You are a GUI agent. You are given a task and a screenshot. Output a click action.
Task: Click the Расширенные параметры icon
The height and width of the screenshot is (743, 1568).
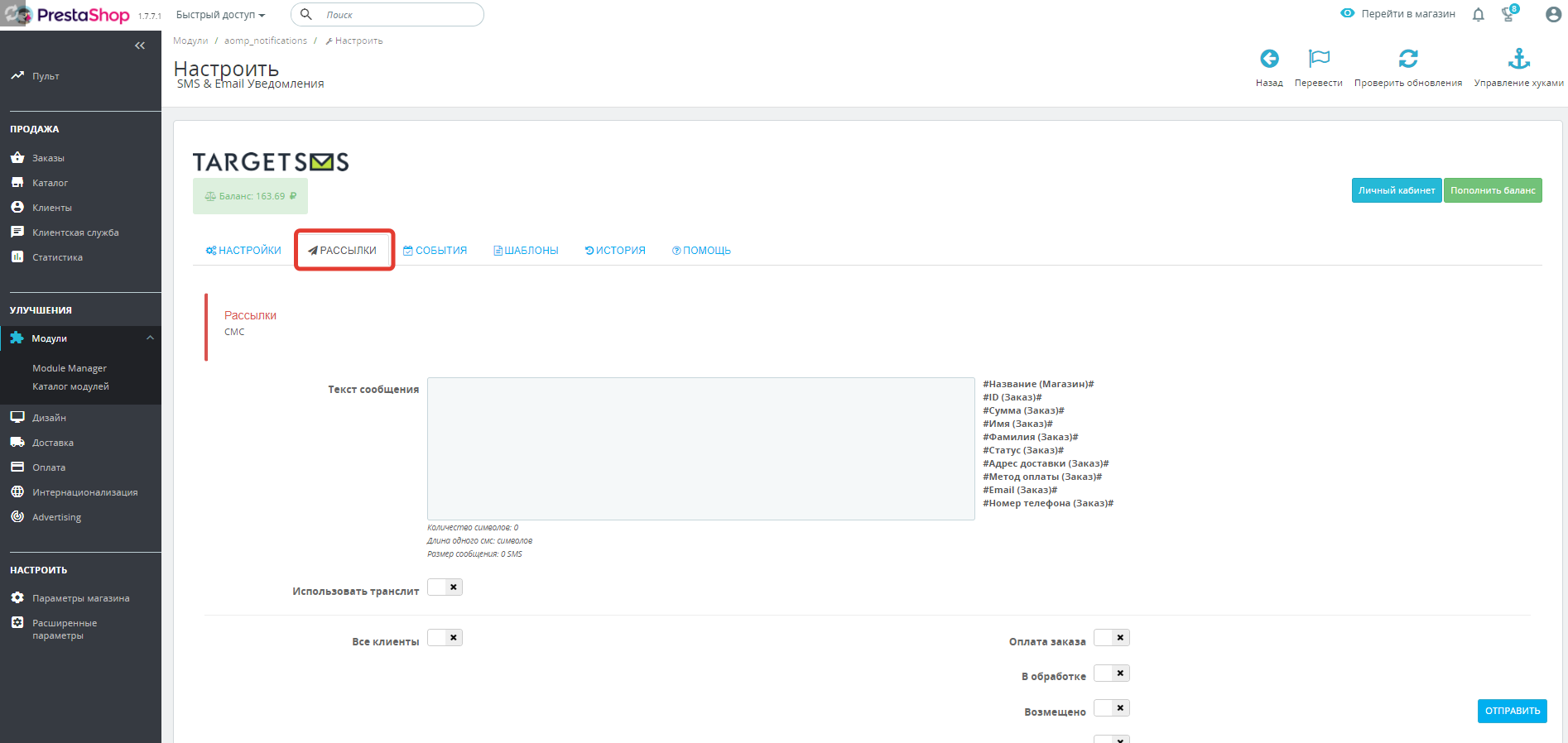pos(17,622)
